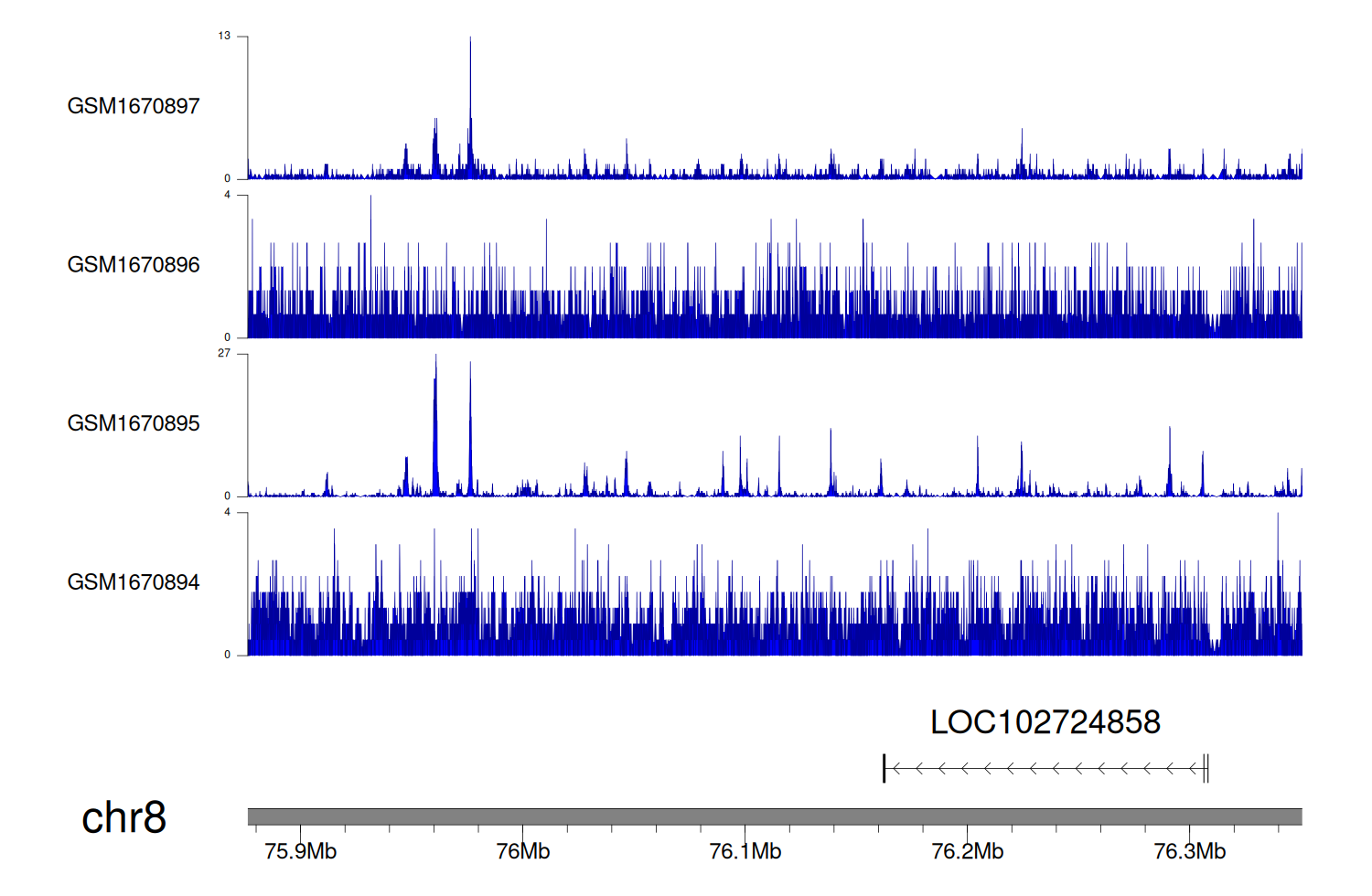Viewport: 1372px width, 896px height.
Task: Click the y-axis maximum value 27
Action: click(224, 353)
